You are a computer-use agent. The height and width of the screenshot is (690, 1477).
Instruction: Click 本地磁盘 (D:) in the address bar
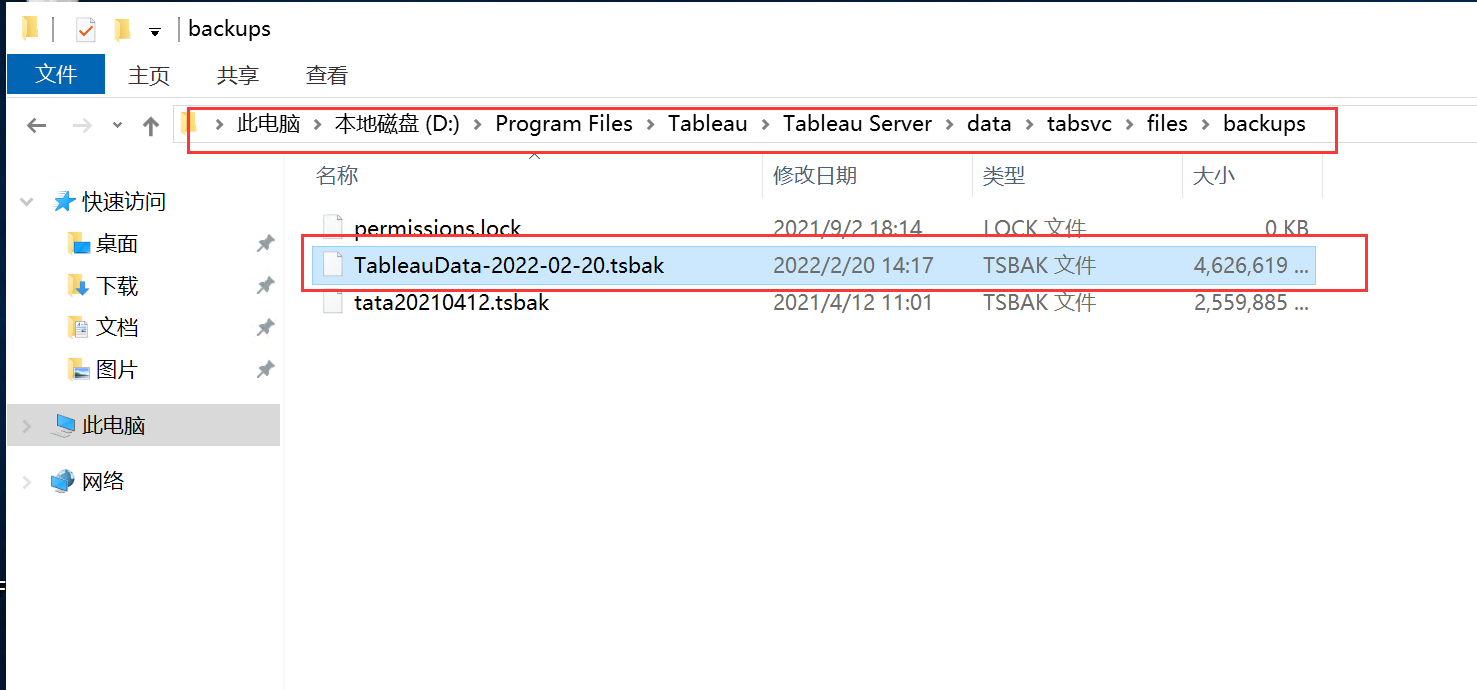397,124
